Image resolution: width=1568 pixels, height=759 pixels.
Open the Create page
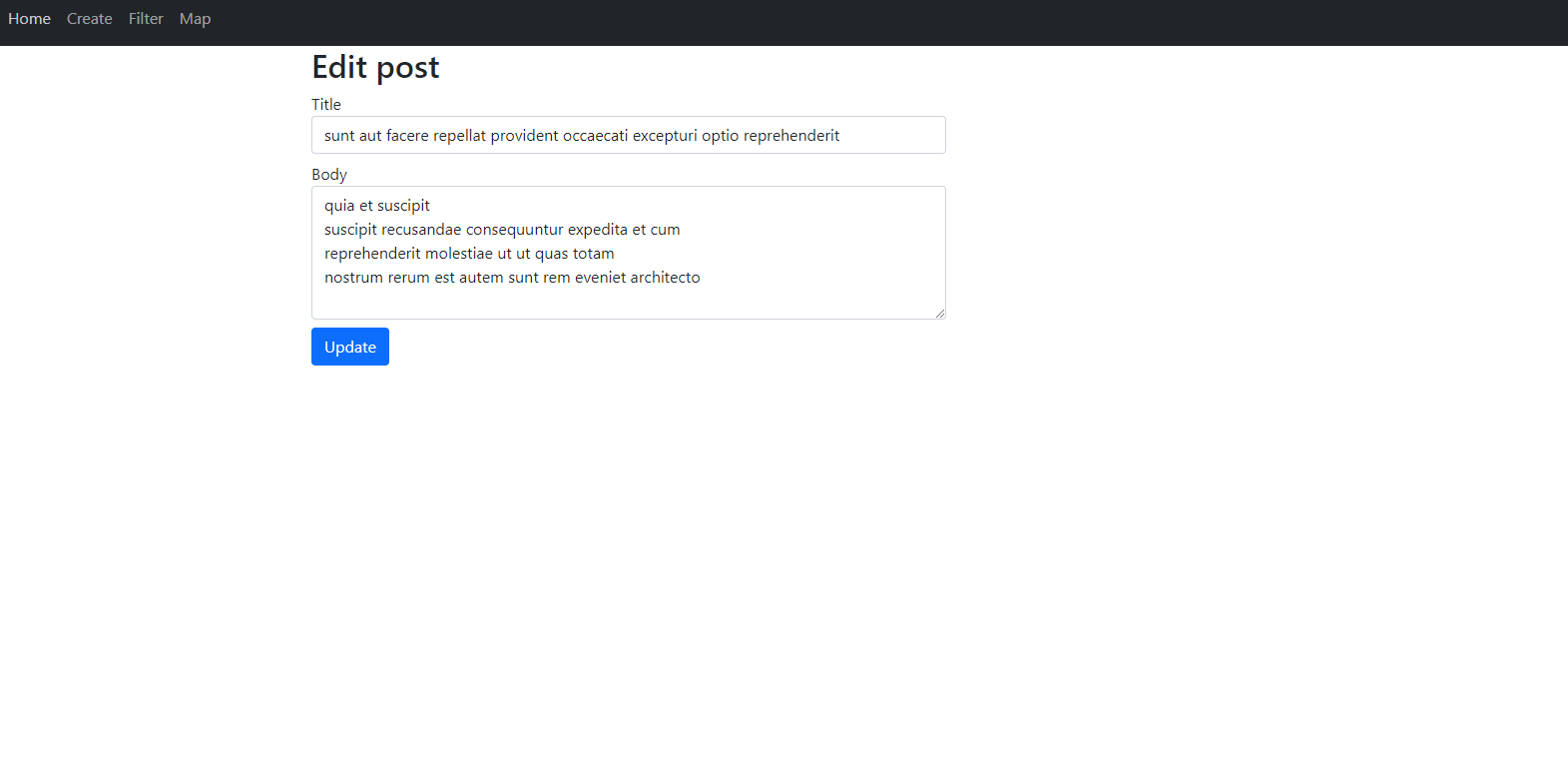(x=89, y=18)
